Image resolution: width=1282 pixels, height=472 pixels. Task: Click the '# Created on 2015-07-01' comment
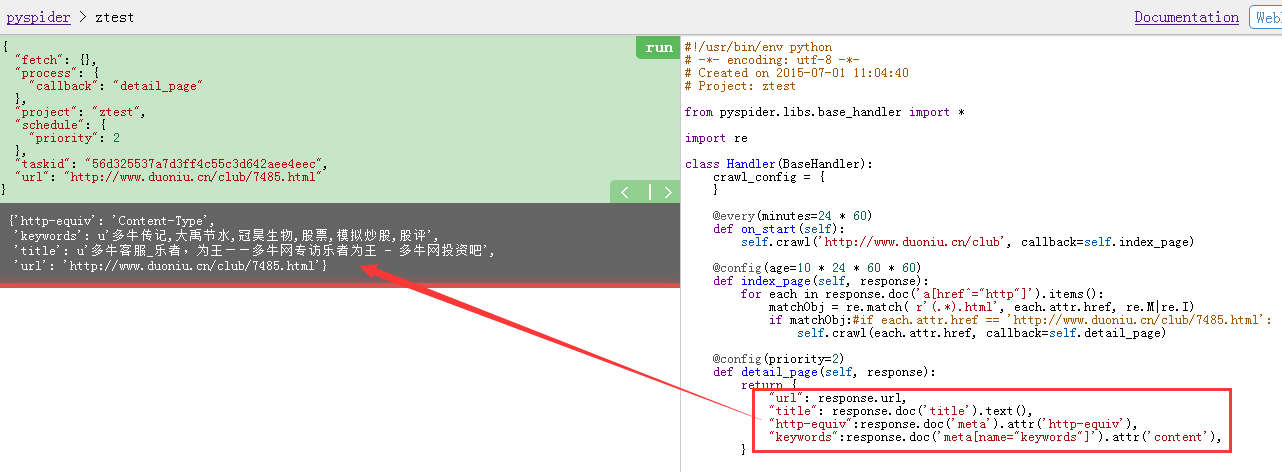pos(797,73)
